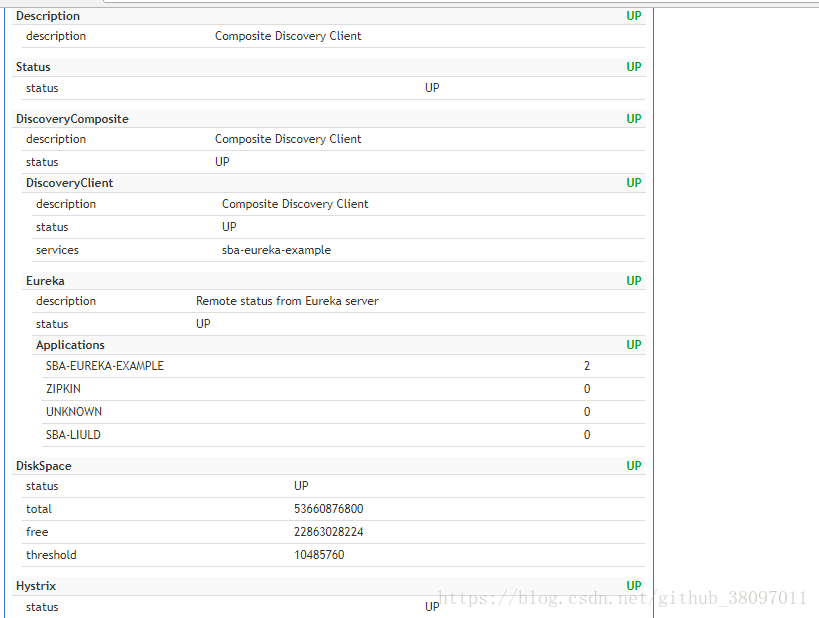Click the green UP badge for Eureka
Screen dimensions: 819x618
[x=634, y=281]
